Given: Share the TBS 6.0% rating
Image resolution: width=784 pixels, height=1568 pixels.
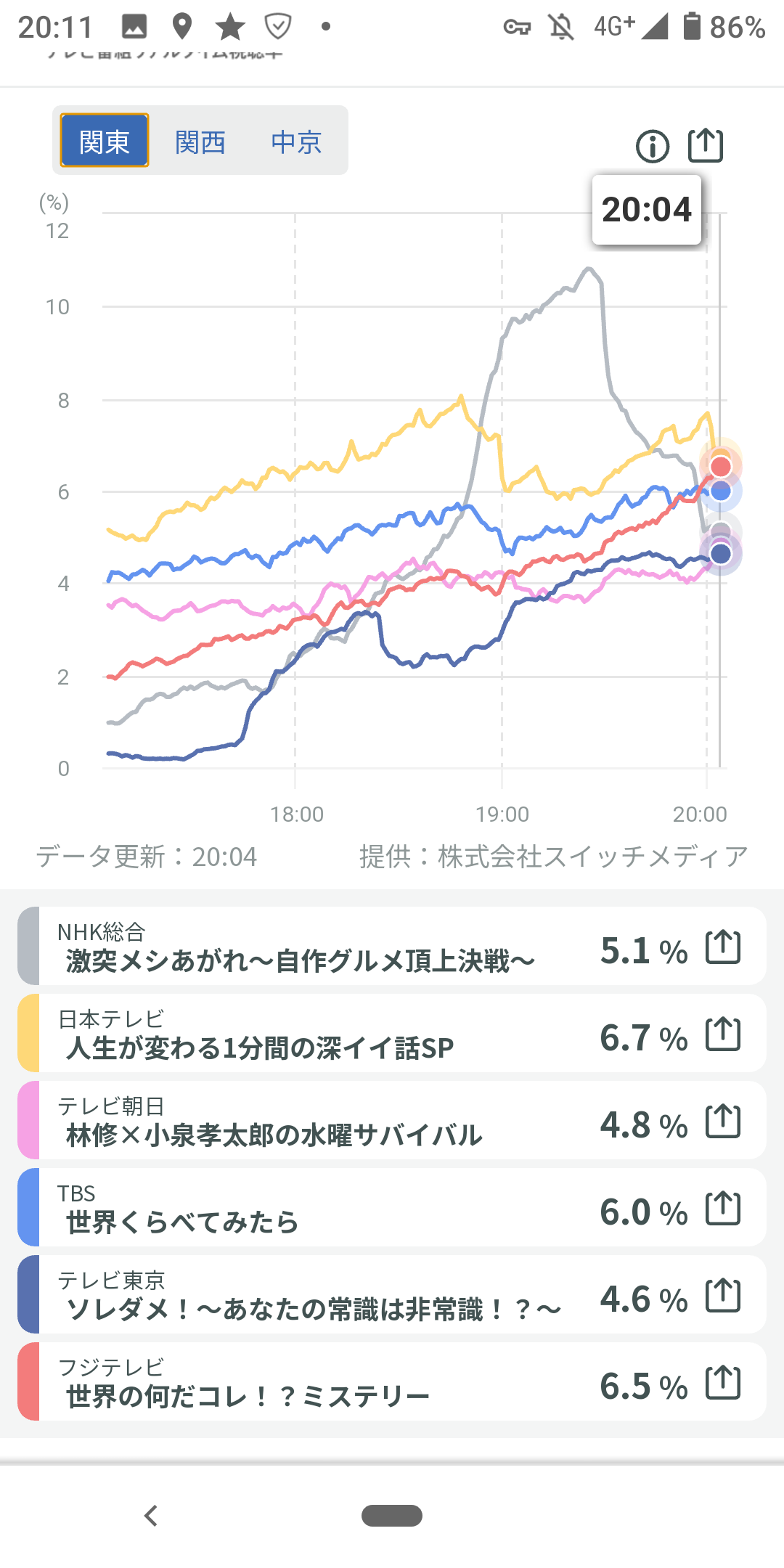Looking at the screenshot, I should pyautogui.click(x=723, y=1209).
